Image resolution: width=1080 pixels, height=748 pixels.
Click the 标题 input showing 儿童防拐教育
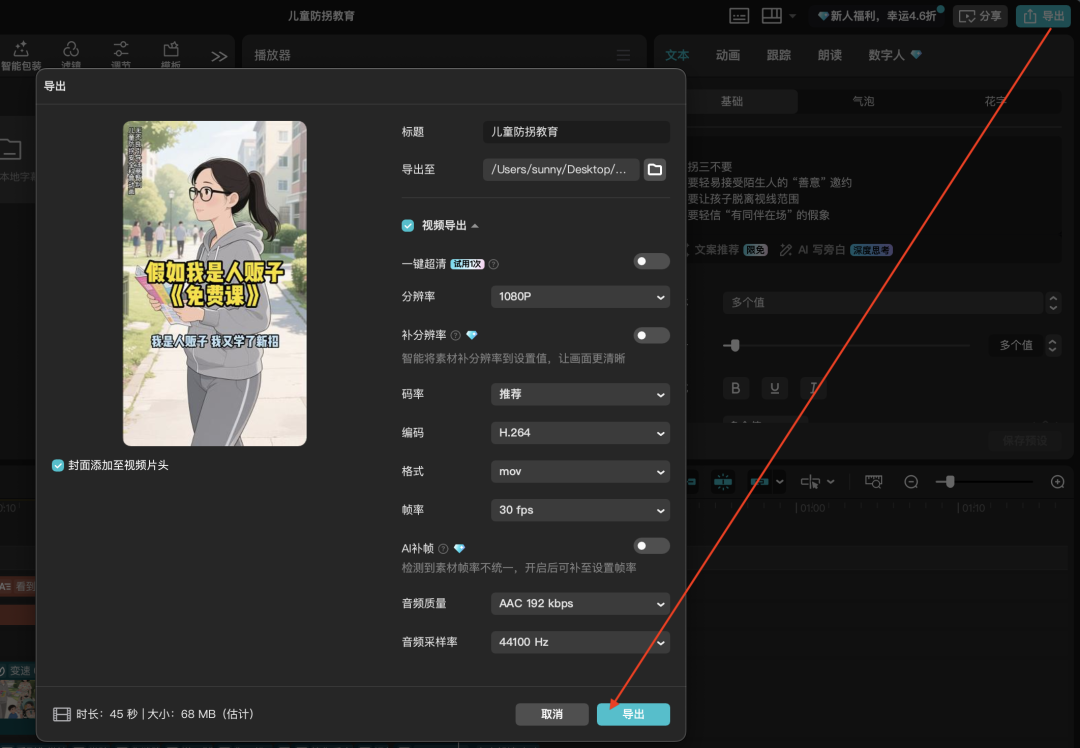coord(576,131)
